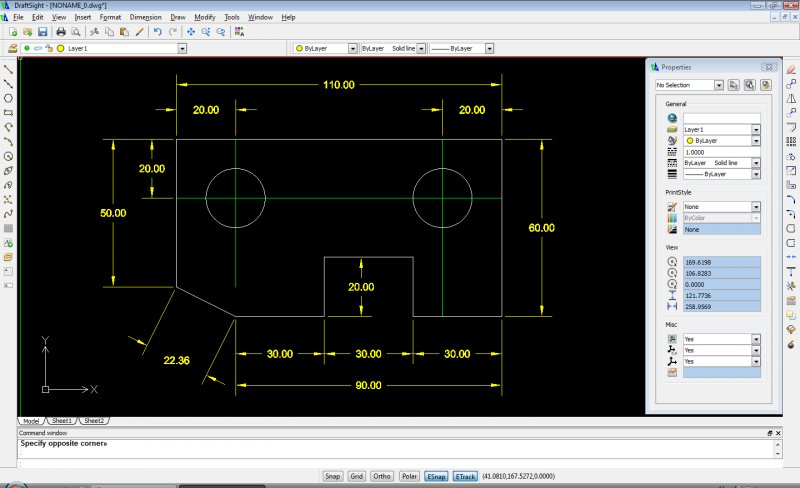Open Print Preview from the toolbar
The image size is (800, 488).
coord(76,32)
